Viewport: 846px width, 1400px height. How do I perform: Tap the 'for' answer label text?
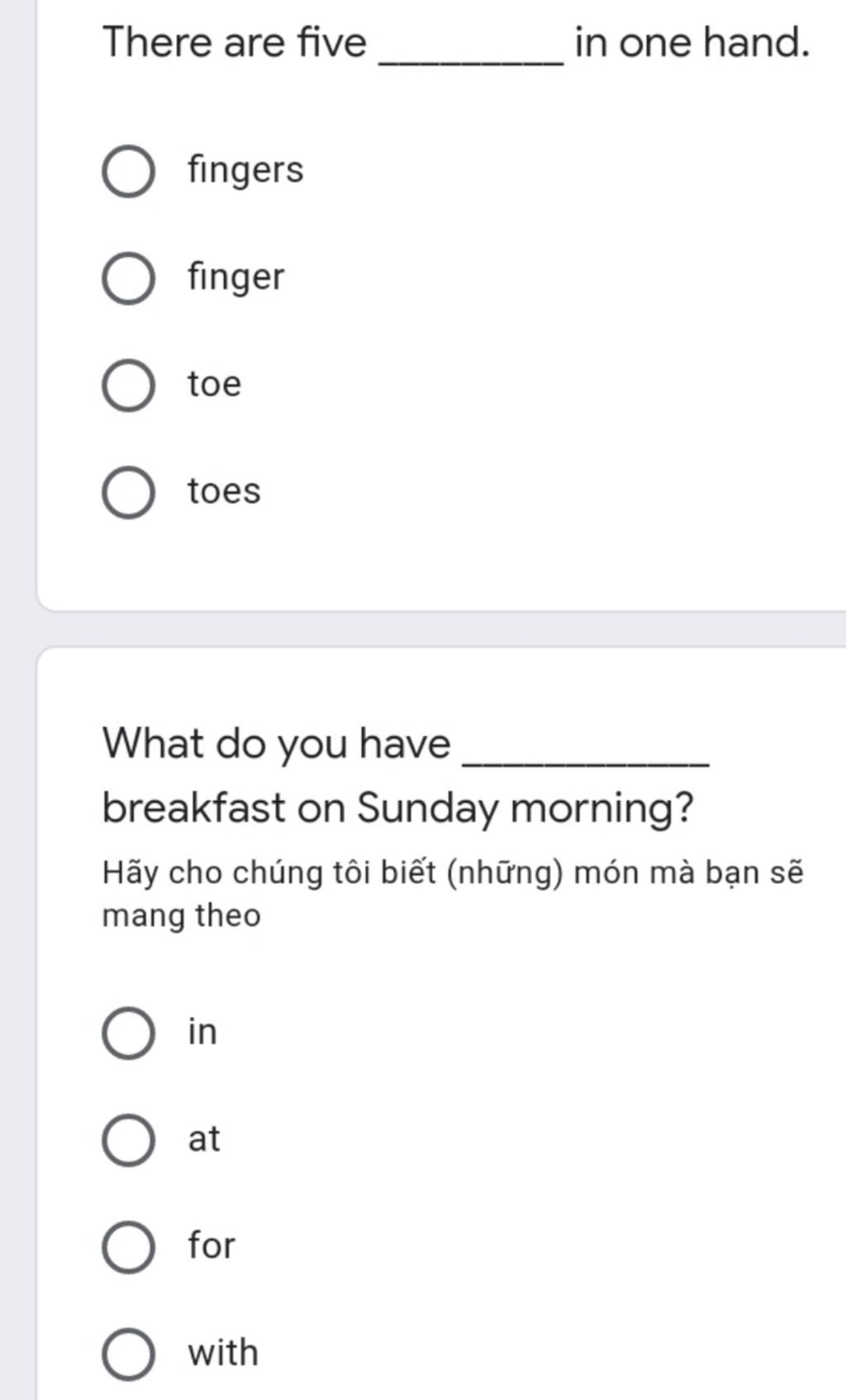coord(211,1245)
